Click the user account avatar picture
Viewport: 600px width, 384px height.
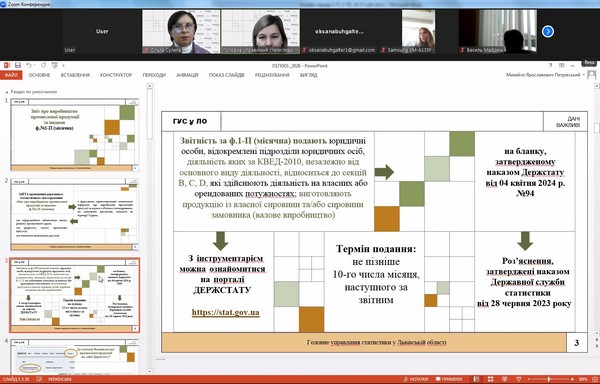coord(592,75)
